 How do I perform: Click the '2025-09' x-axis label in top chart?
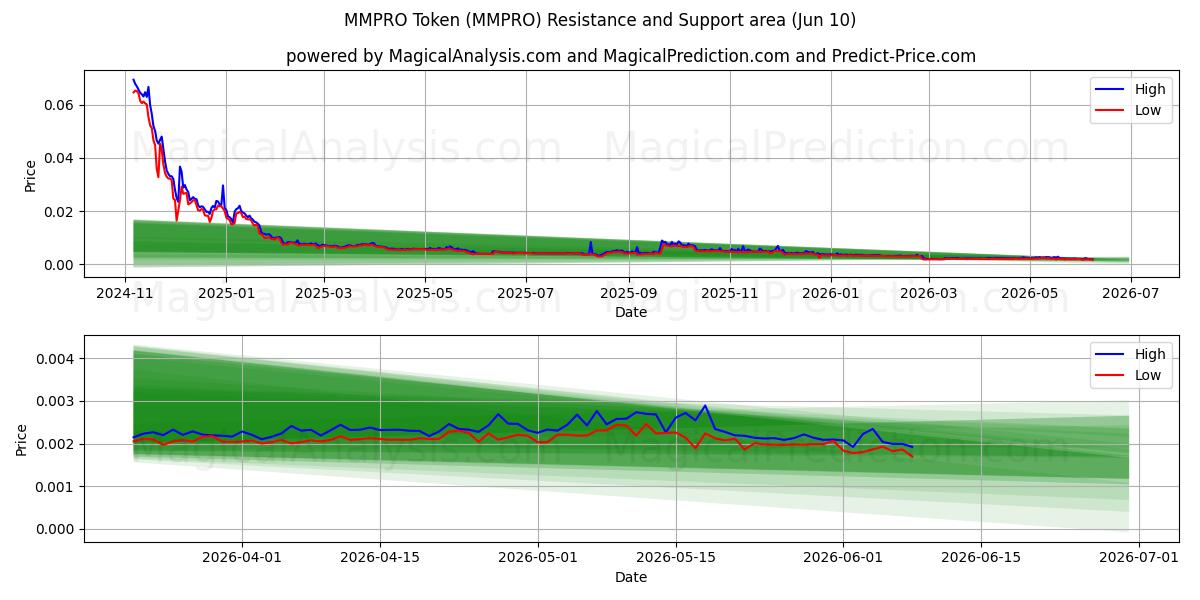629,293
